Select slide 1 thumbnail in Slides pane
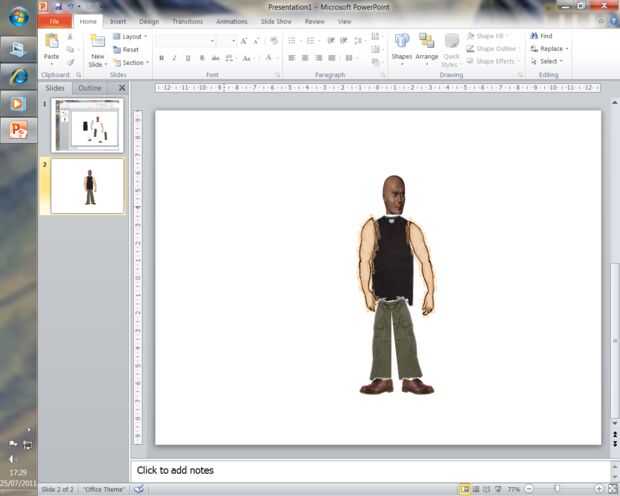 click(87, 125)
